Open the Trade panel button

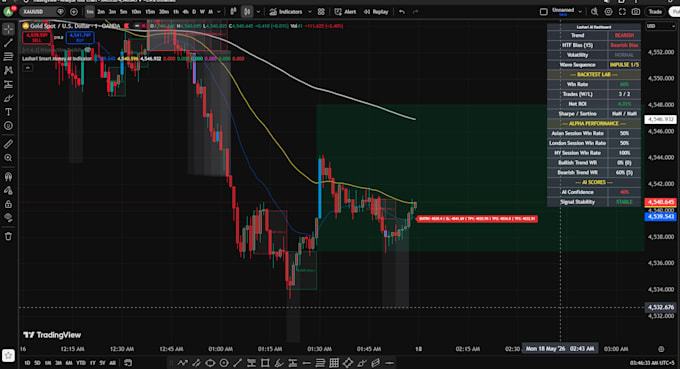[x=655, y=12]
